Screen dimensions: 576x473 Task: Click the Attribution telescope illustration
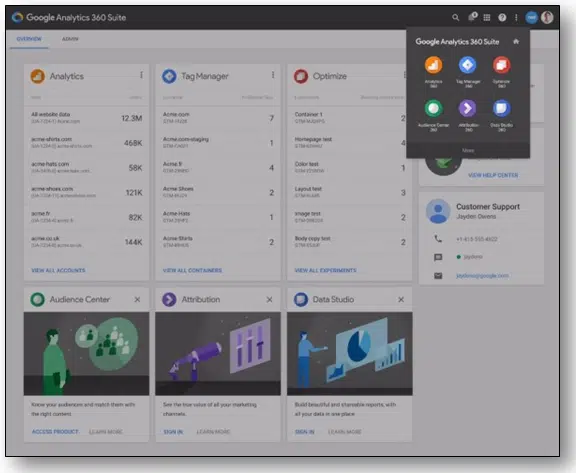click(218, 354)
